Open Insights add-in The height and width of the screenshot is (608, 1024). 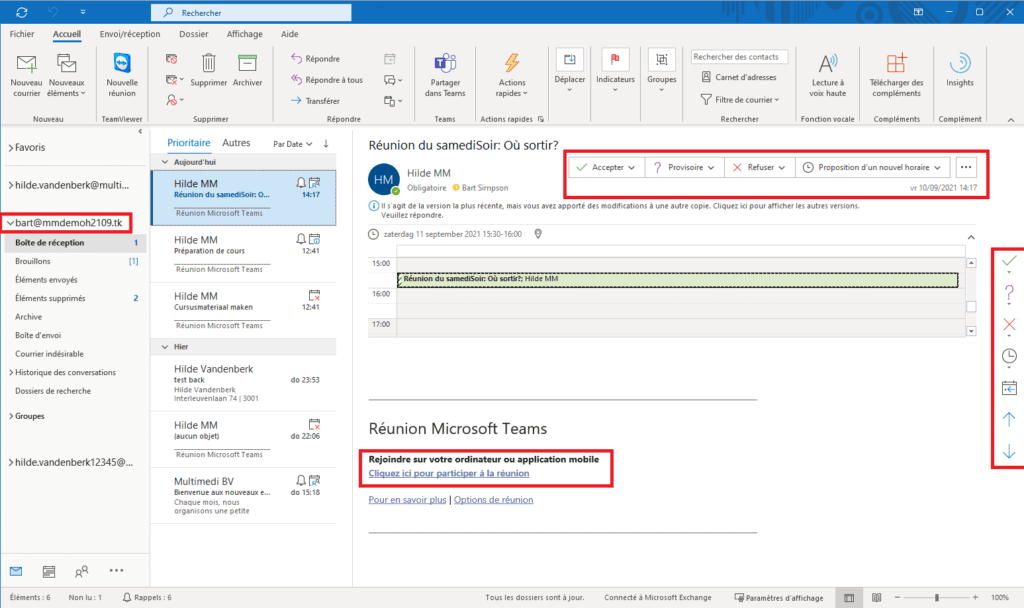959,70
